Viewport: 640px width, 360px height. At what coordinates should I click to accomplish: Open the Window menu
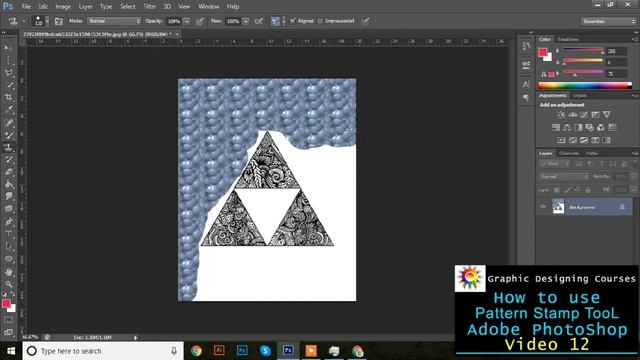tap(209, 7)
